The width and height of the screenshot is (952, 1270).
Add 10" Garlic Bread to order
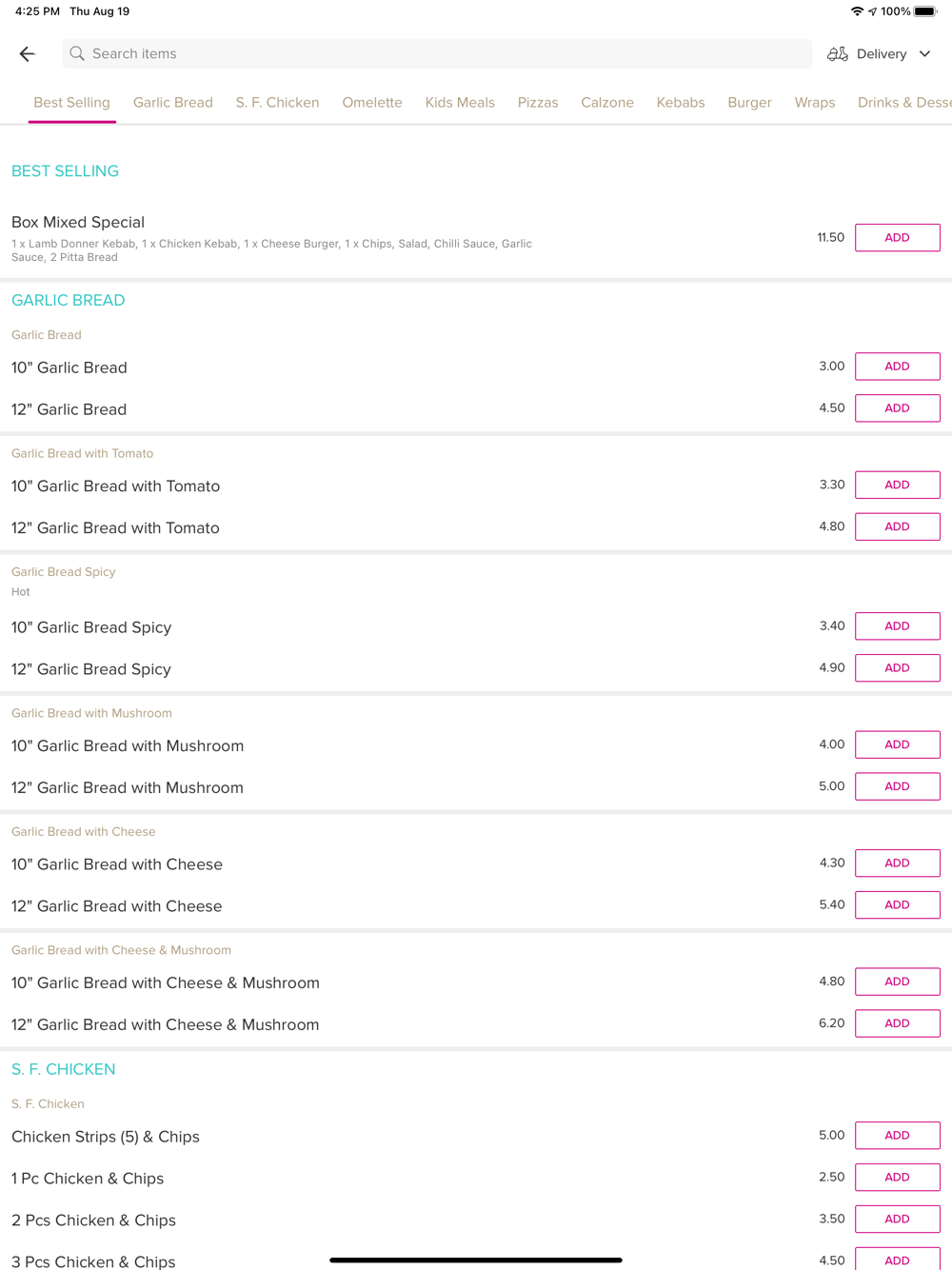tap(897, 367)
